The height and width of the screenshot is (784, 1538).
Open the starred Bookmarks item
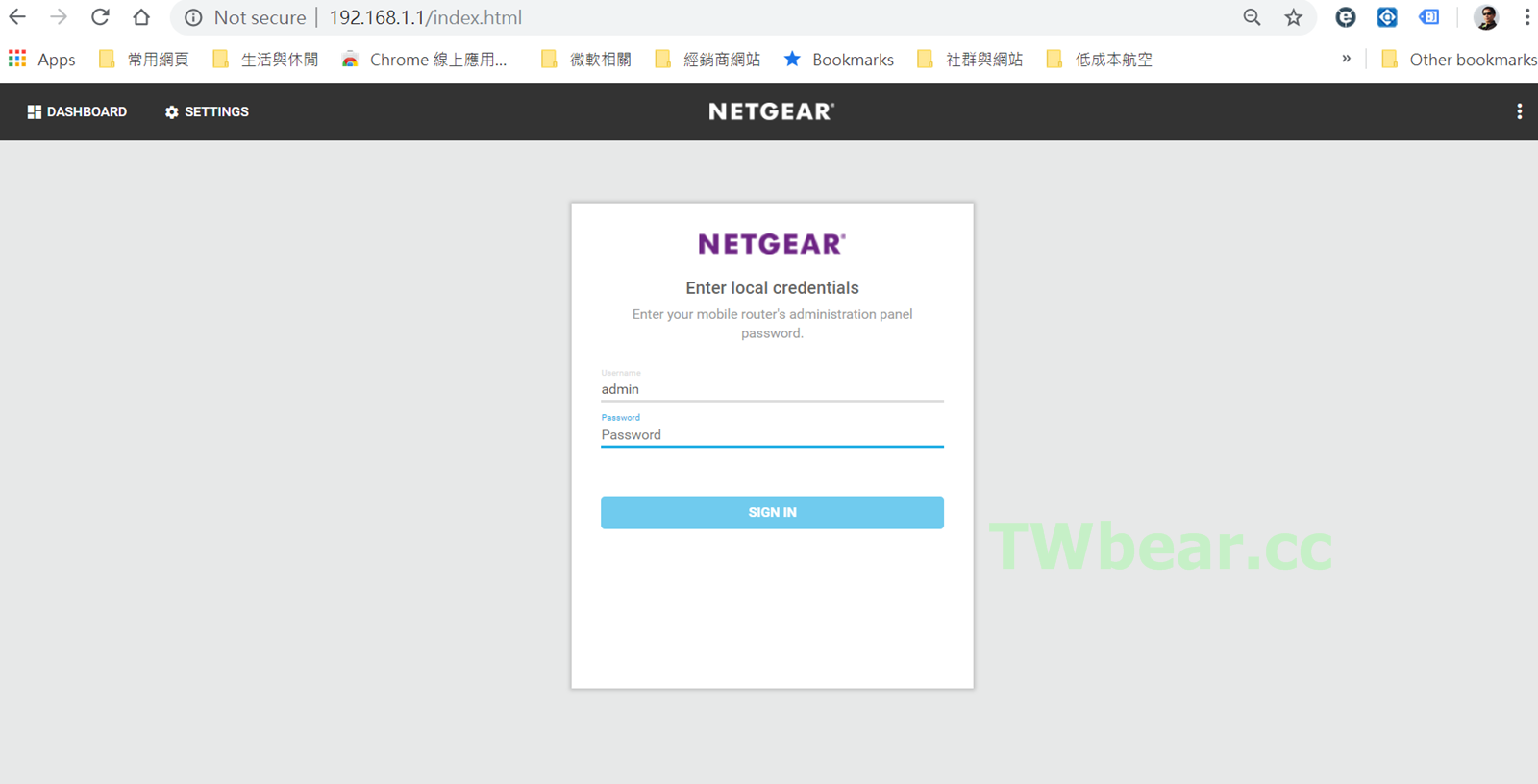(839, 60)
